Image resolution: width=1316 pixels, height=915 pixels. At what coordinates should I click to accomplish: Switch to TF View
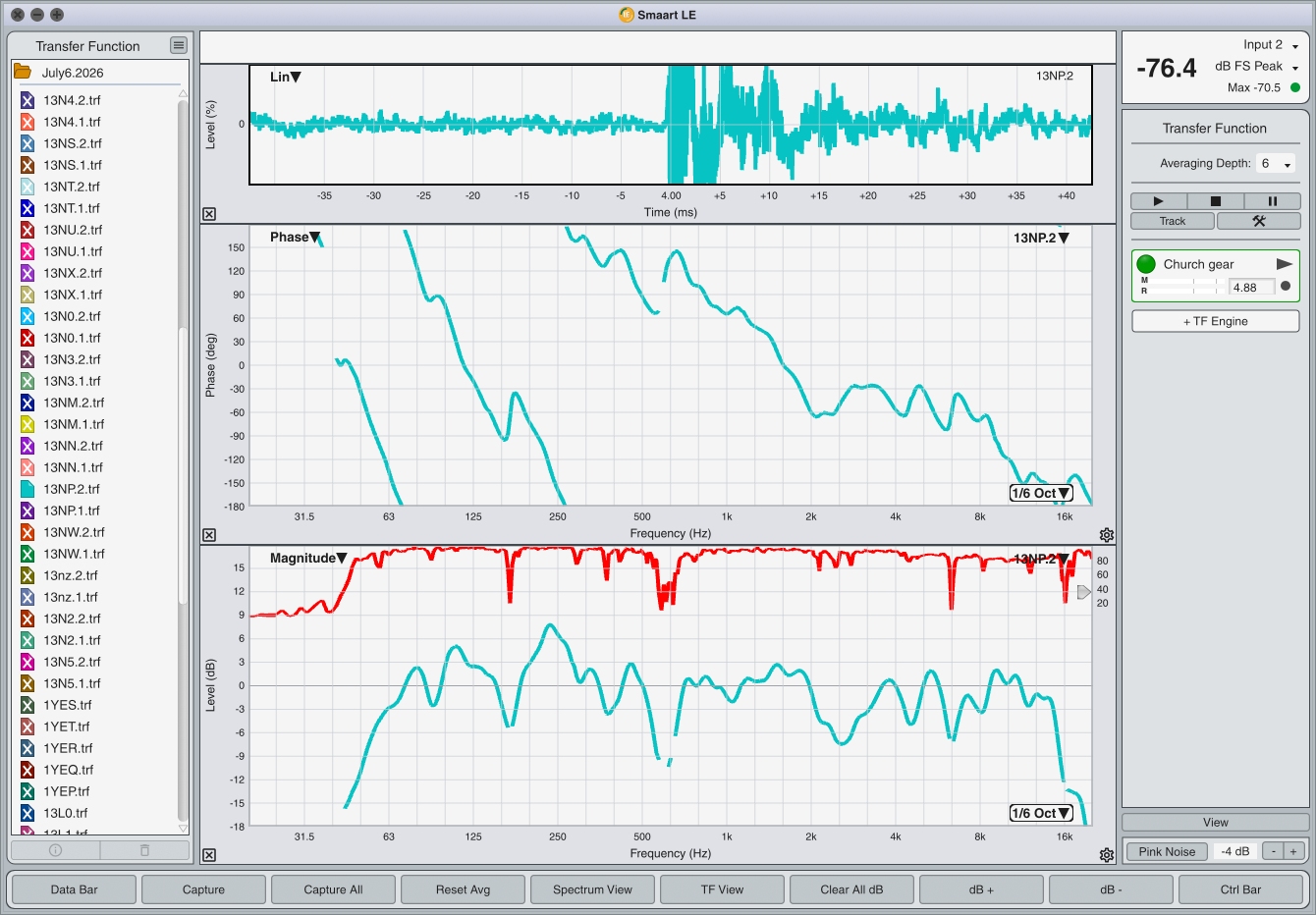[722, 889]
